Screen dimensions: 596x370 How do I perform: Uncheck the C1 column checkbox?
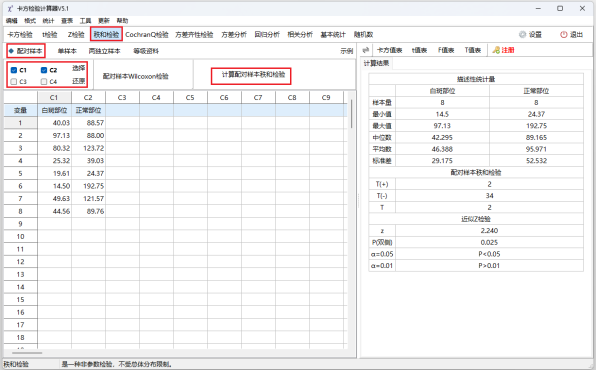[14, 70]
